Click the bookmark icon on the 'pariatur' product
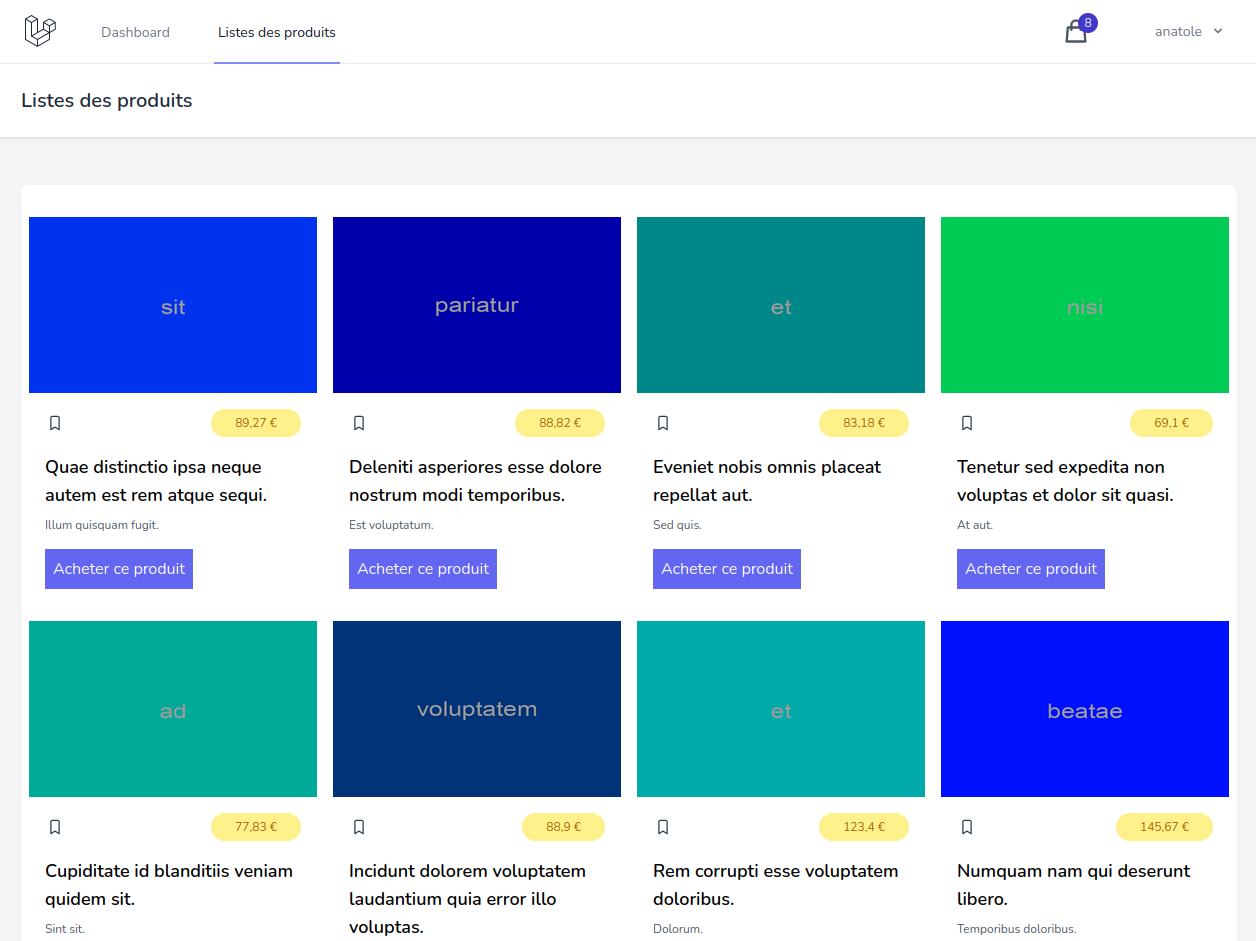1256x941 pixels. (x=359, y=423)
